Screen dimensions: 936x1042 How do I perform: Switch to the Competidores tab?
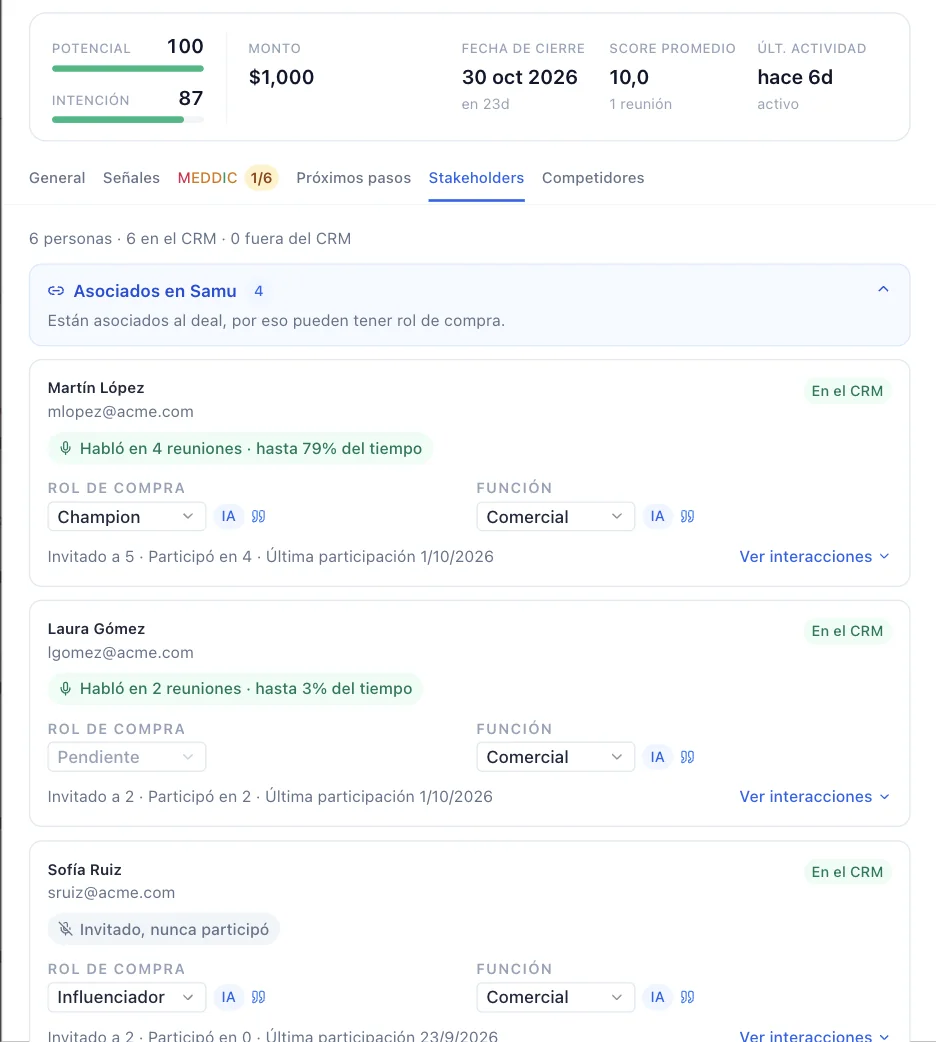tap(593, 178)
